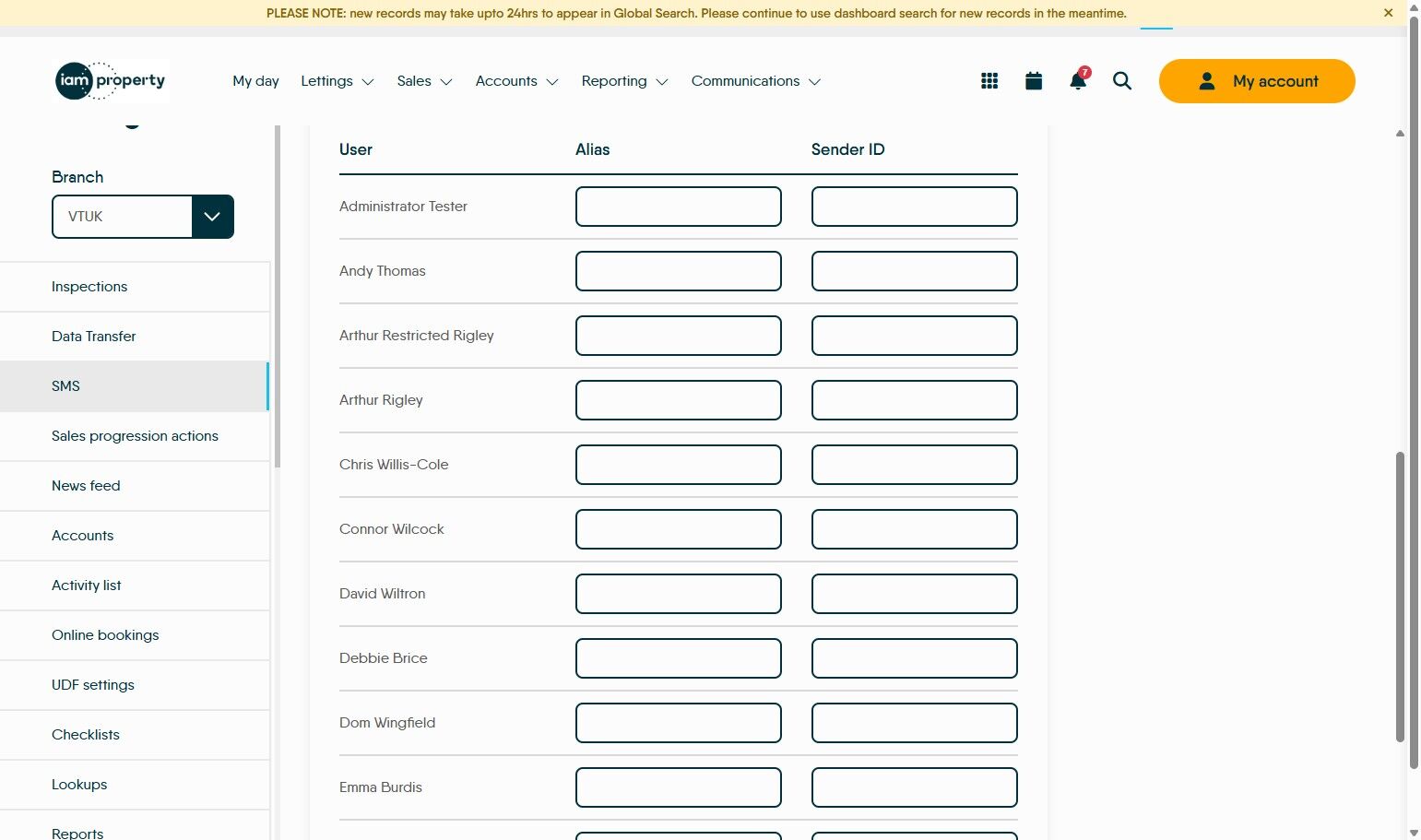This screenshot has width=1421, height=840.
Task: Expand the Reporting menu
Action: point(624,81)
